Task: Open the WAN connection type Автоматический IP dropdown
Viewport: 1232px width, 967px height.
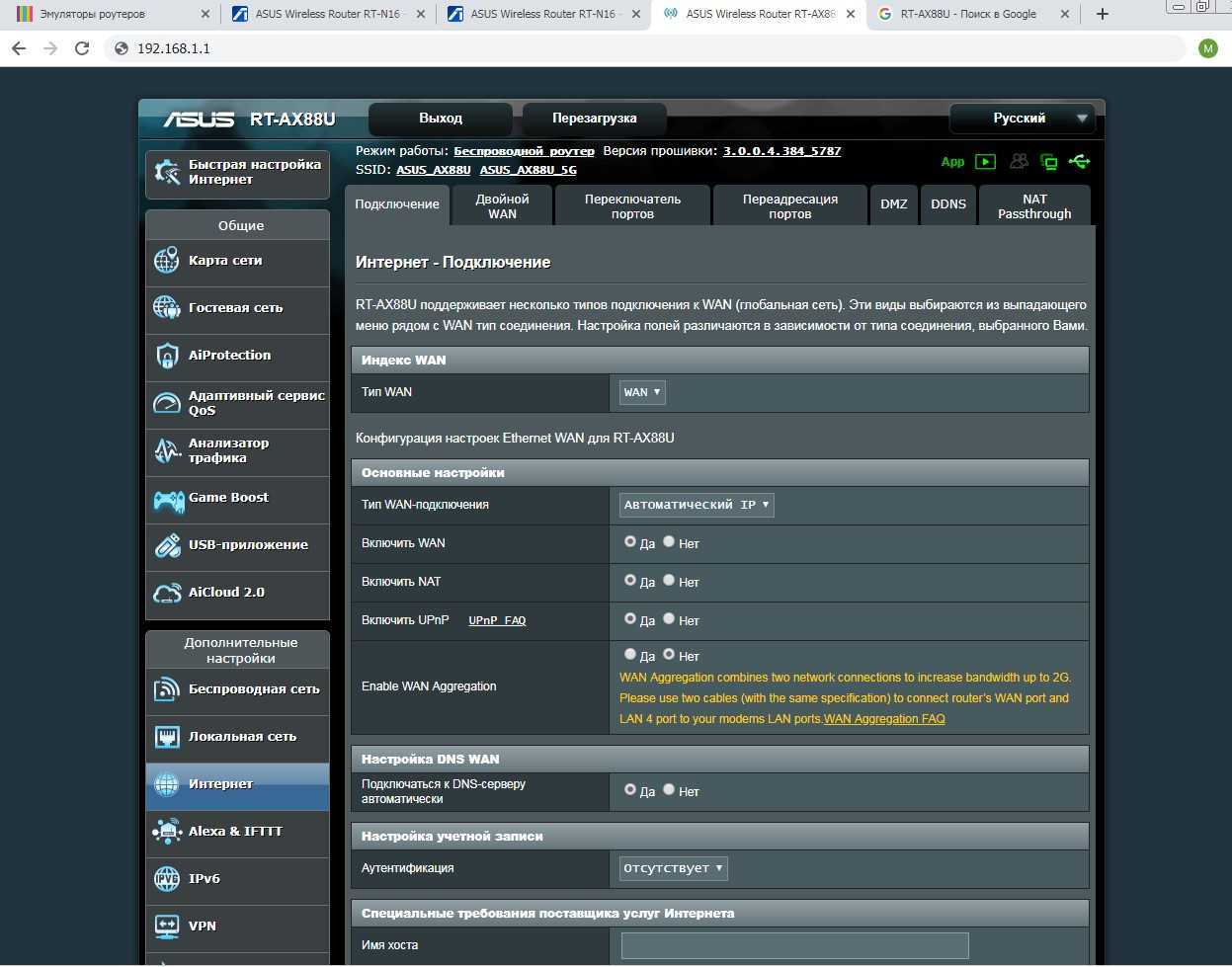Action: point(697,505)
